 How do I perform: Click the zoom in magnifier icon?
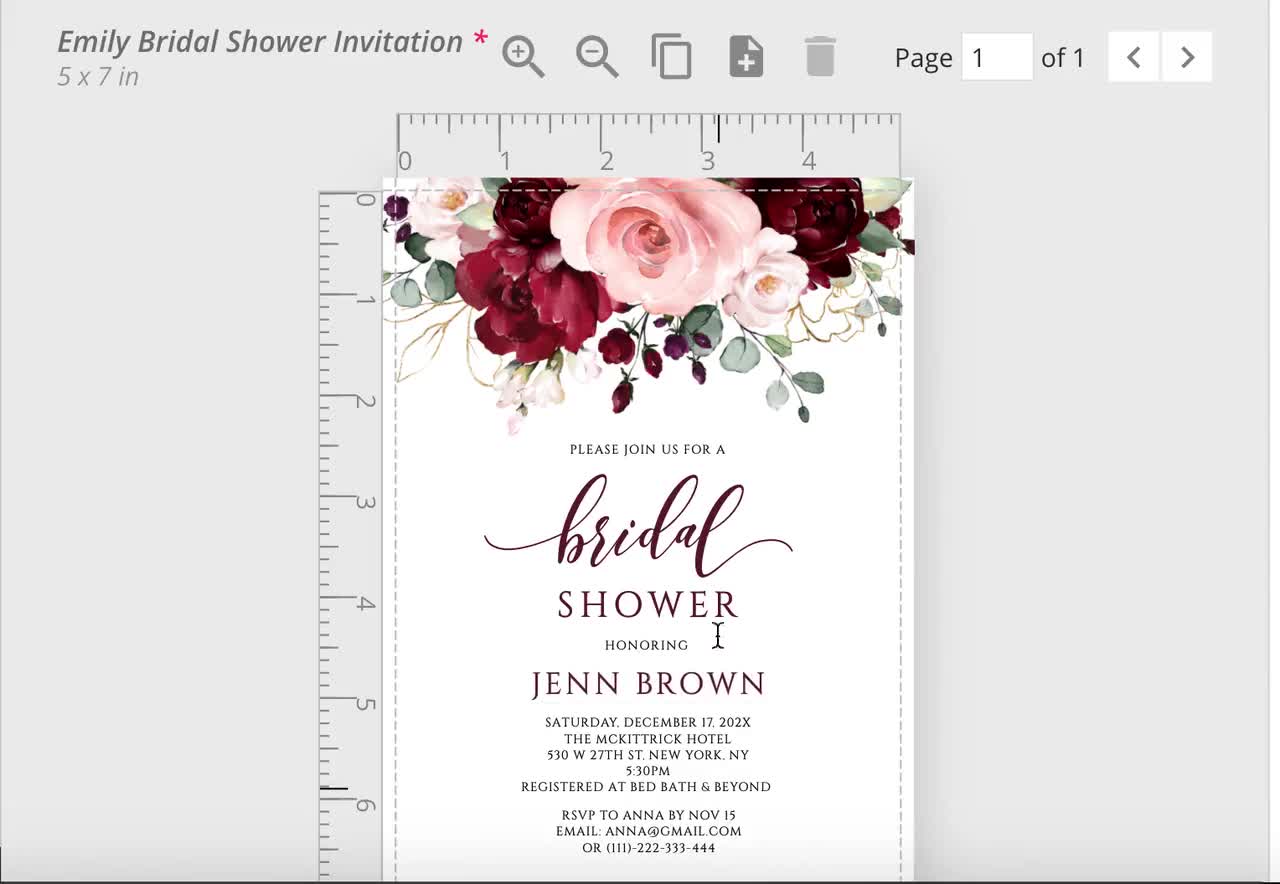pyautogui.click(x=523, y=57)
